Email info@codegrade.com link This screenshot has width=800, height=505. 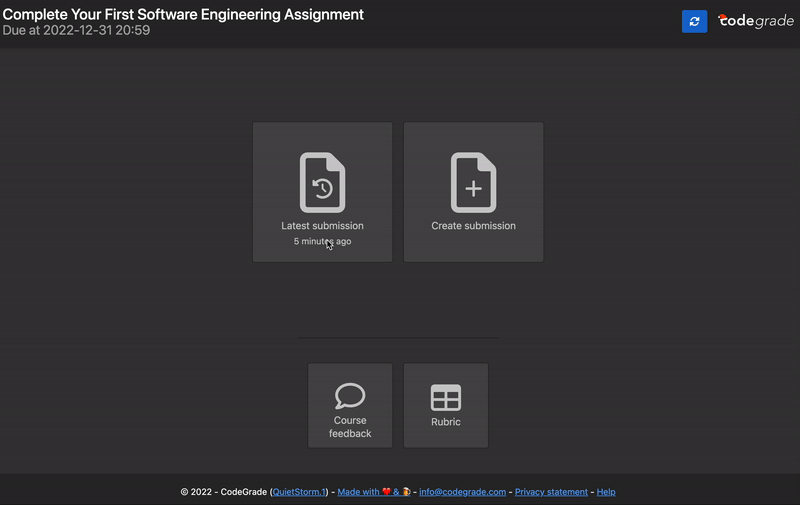coord(462,492)
